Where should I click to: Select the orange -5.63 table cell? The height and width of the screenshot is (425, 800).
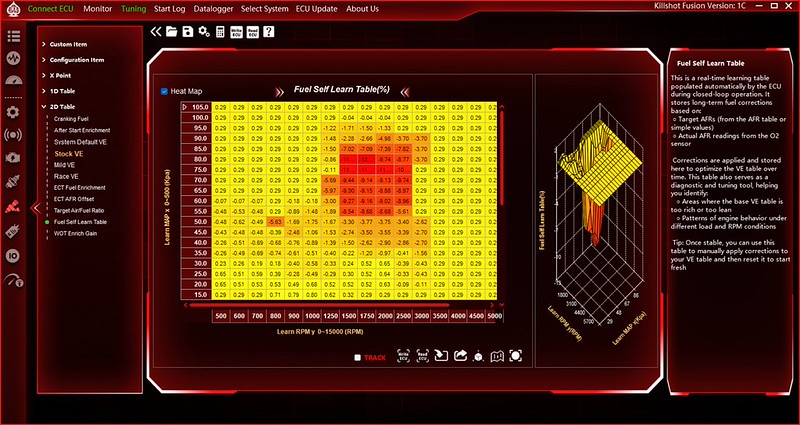click(x=275, y=221)
